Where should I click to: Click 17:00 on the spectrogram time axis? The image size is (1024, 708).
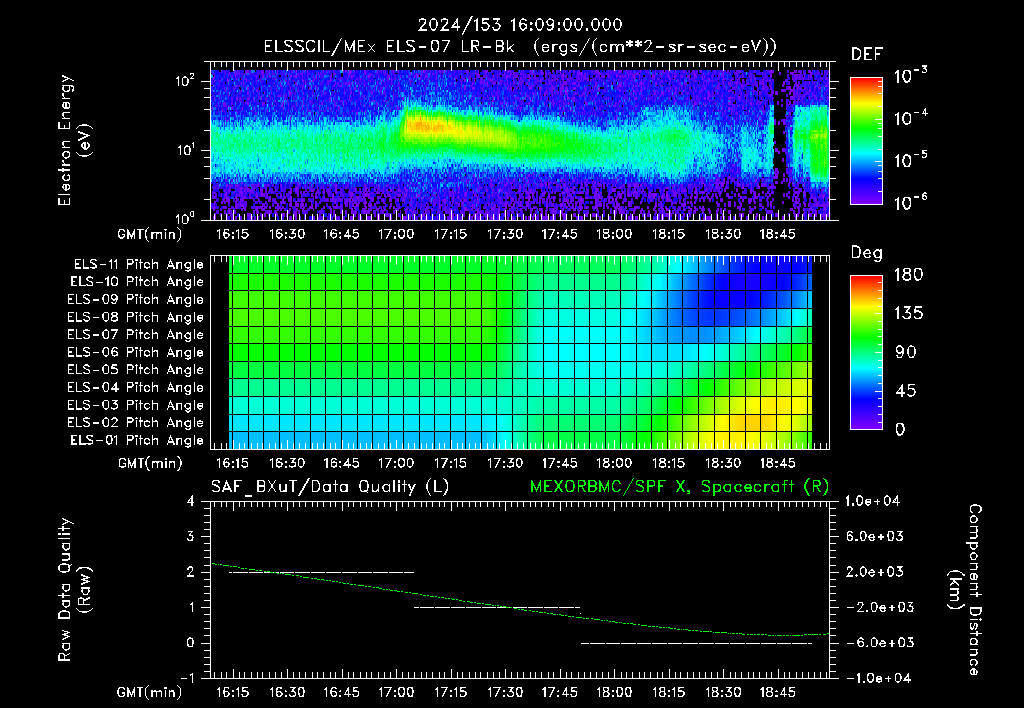click(x=396, y=234)
